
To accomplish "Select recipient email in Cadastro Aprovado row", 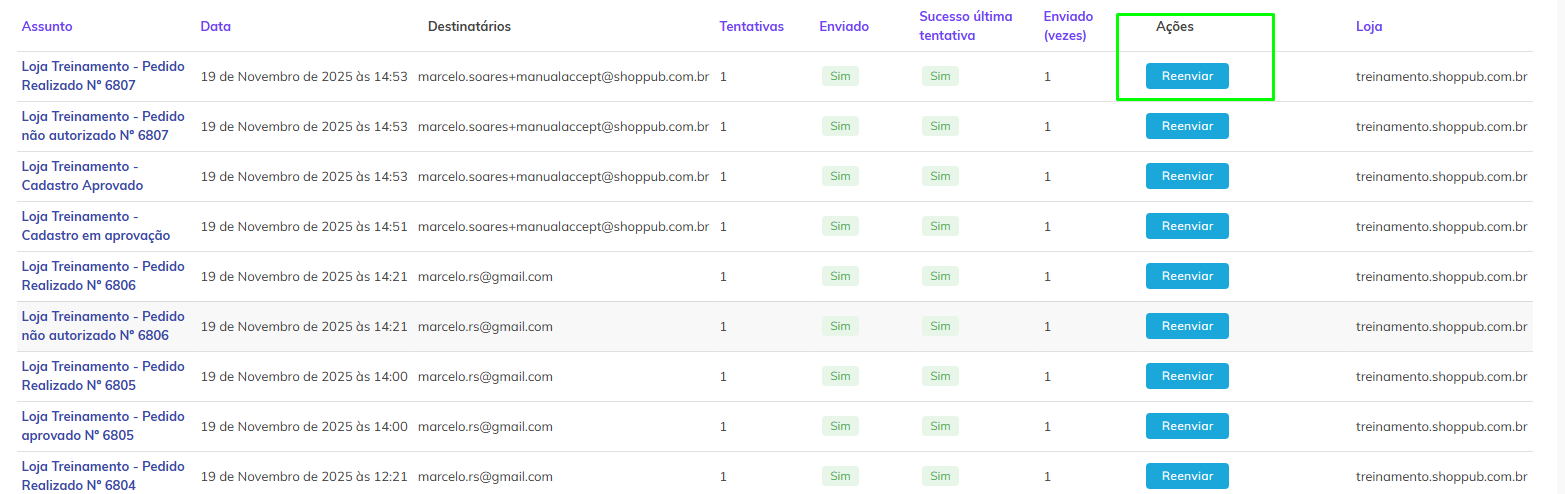I will (x=563, y=176).
